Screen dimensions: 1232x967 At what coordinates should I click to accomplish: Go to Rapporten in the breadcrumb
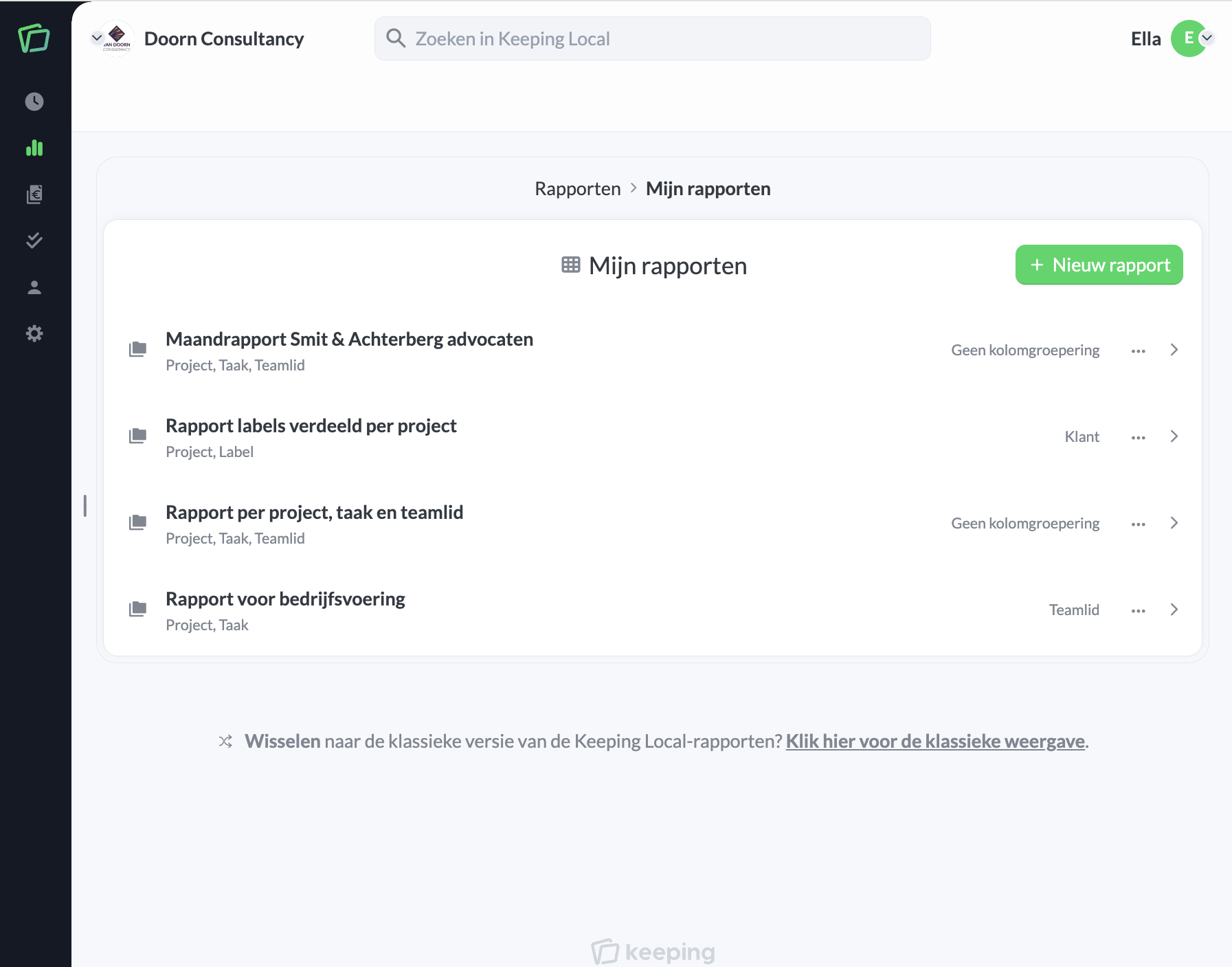tap(578, 188)
